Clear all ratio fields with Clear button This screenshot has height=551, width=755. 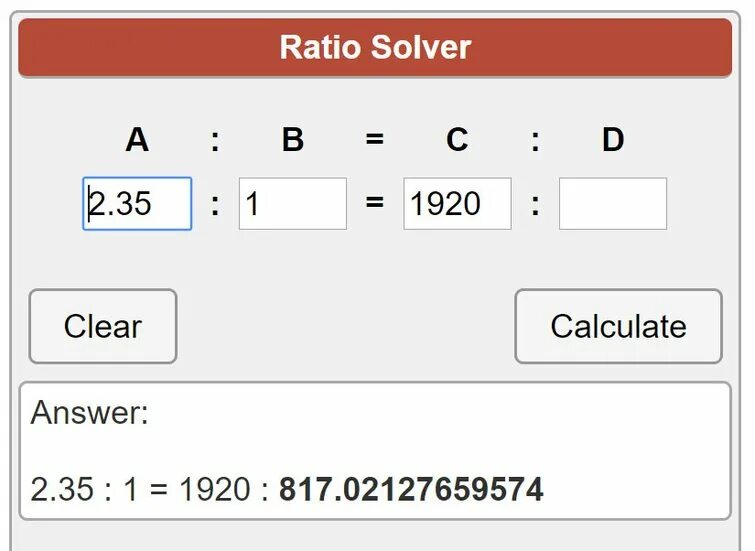103,326
